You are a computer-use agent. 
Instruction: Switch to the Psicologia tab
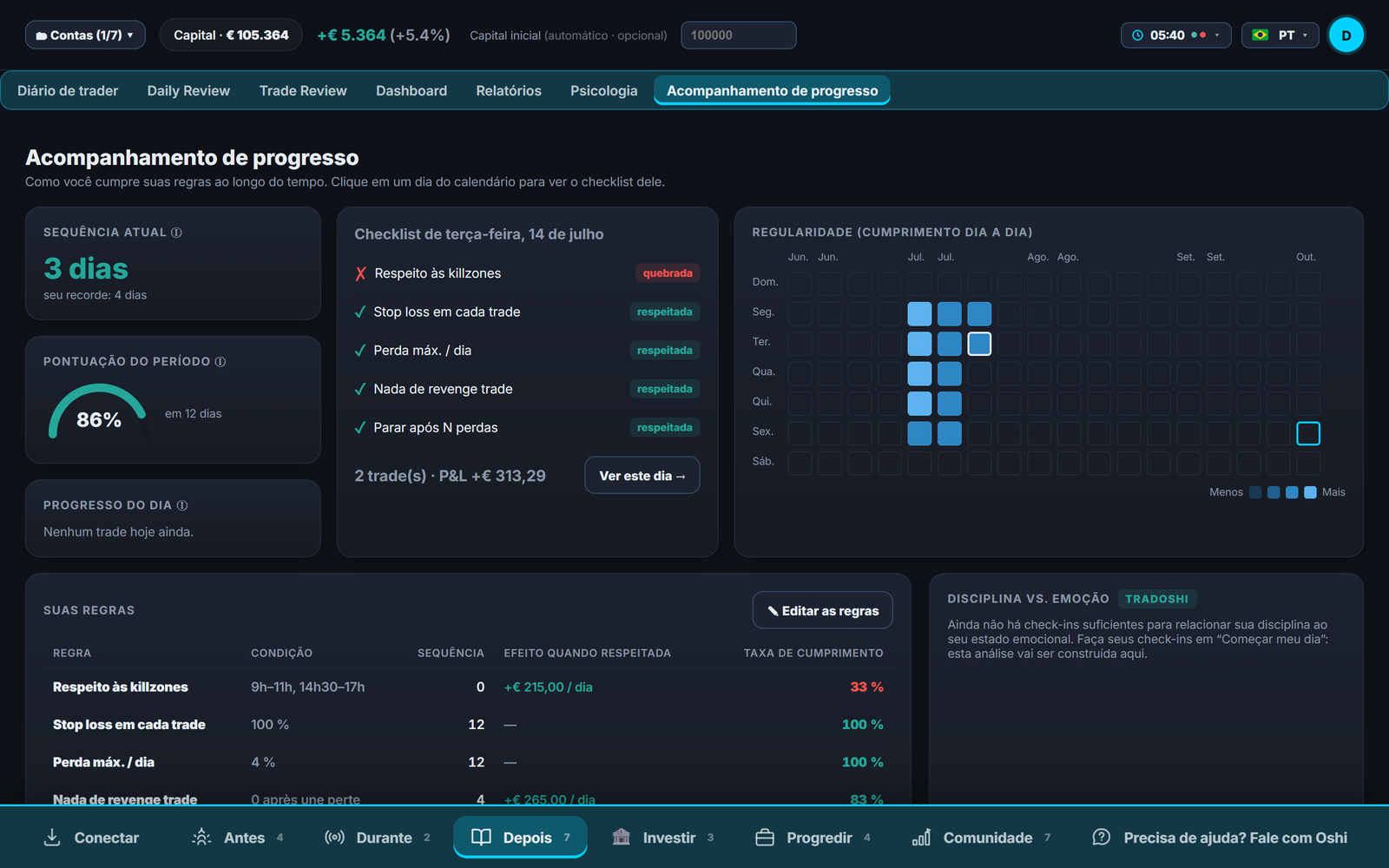[x=603, y=91]
